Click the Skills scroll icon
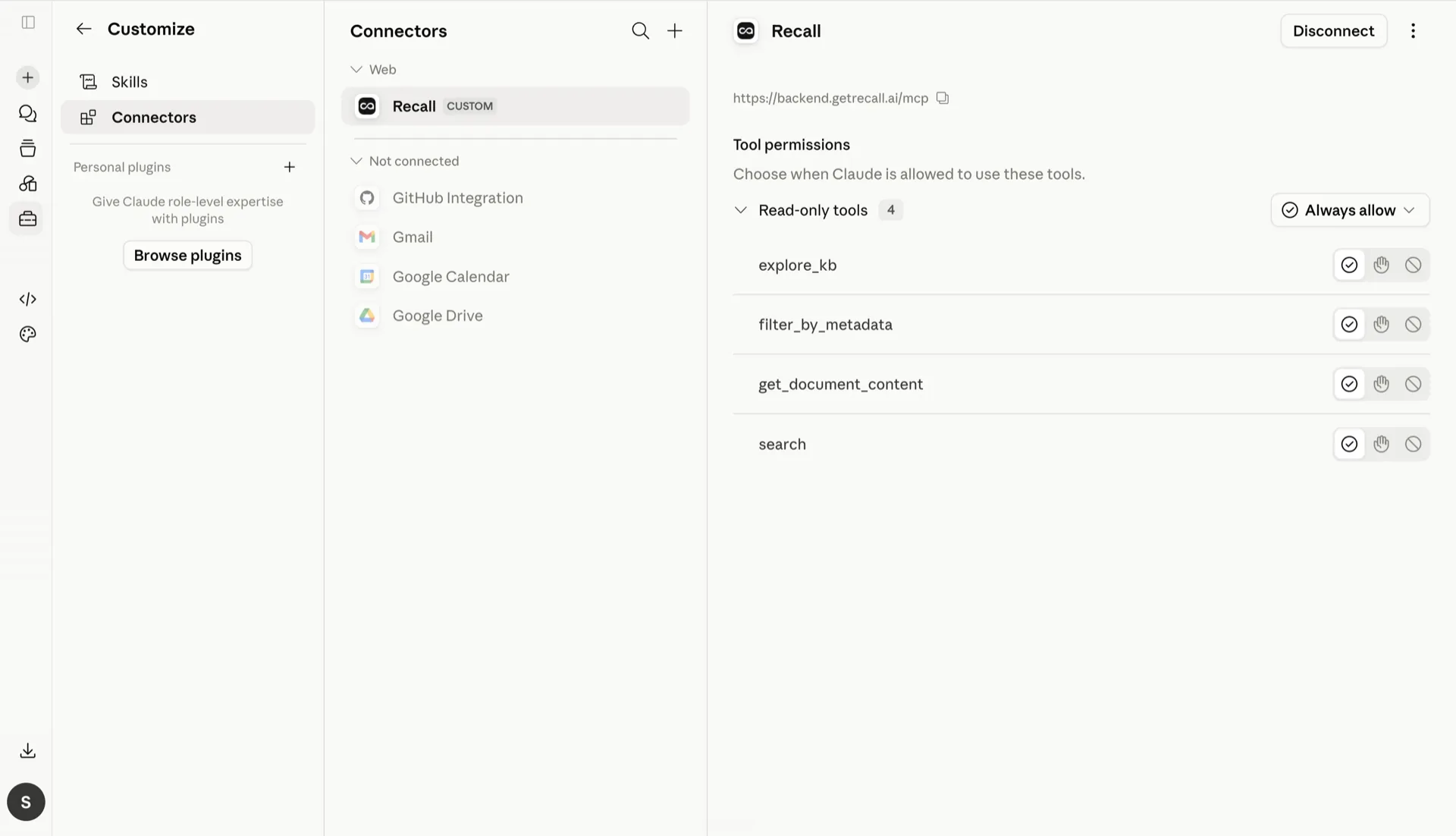The height and width of the screenshot is (836, 1456). (x=89, y=82)
